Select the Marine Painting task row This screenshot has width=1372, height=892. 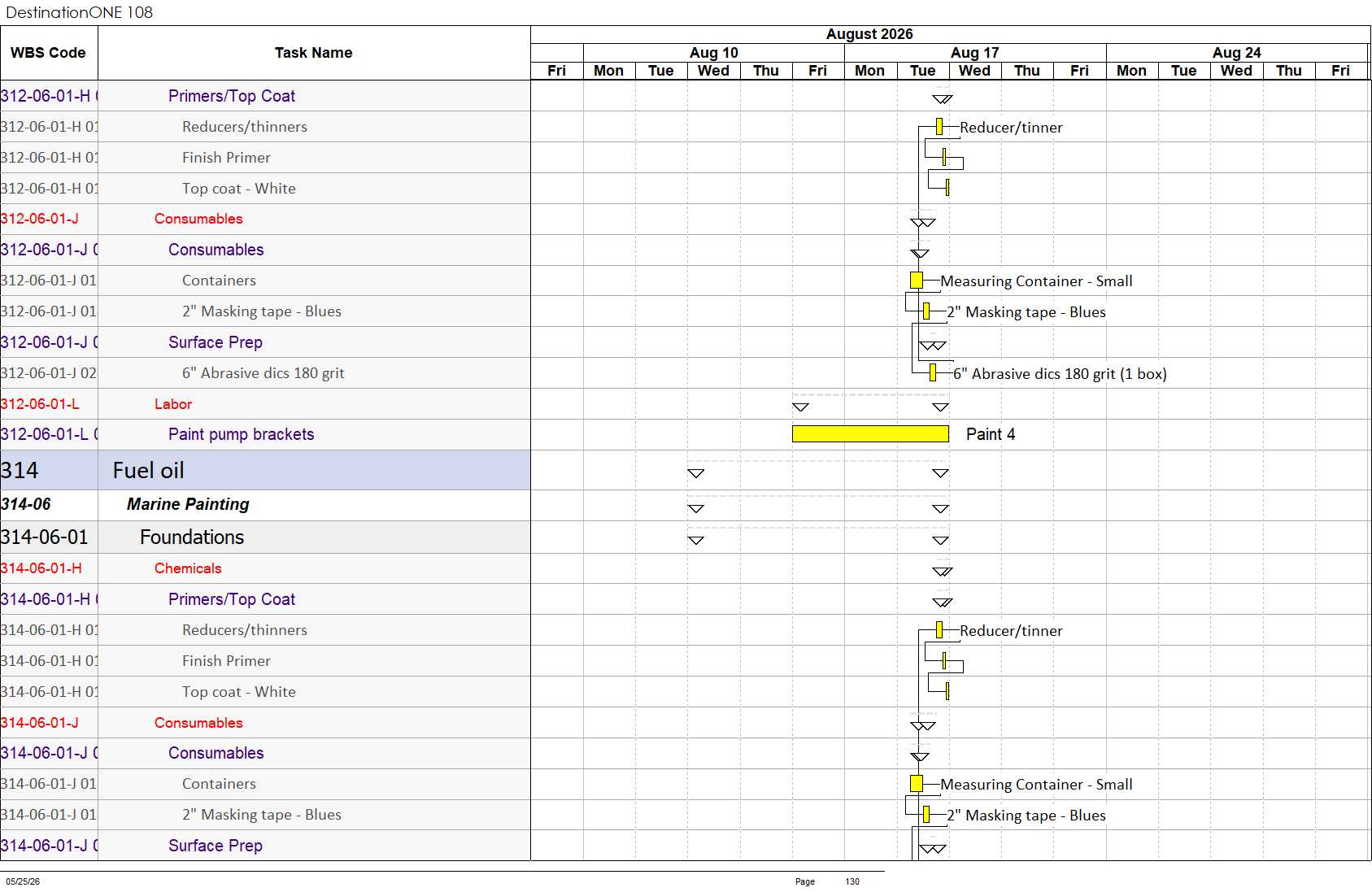click(265, 505)
